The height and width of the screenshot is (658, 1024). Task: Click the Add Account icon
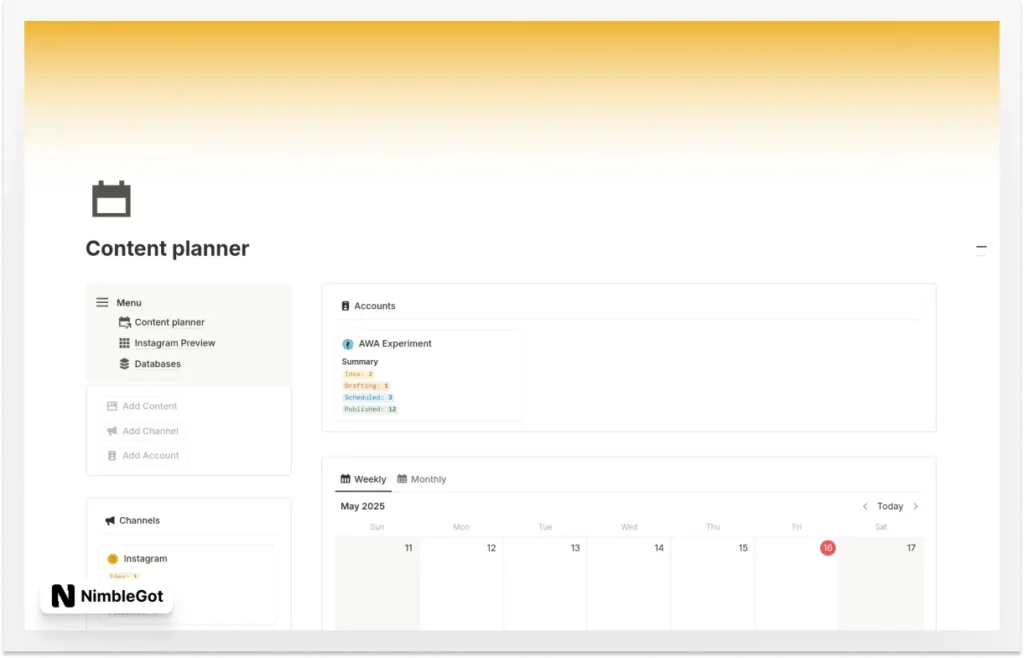[113, 455]
